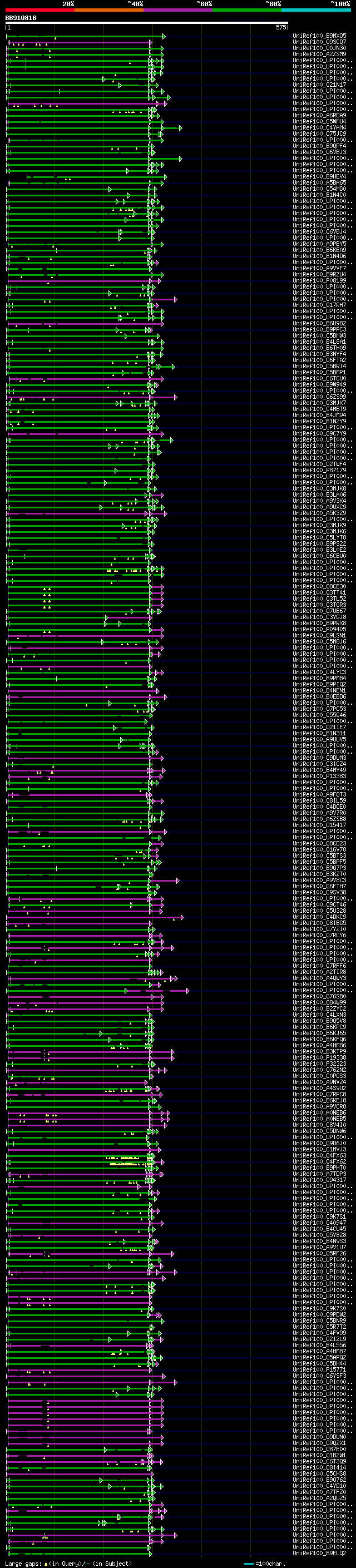Open hit UniRef100_P15771

pos(319,1370)
